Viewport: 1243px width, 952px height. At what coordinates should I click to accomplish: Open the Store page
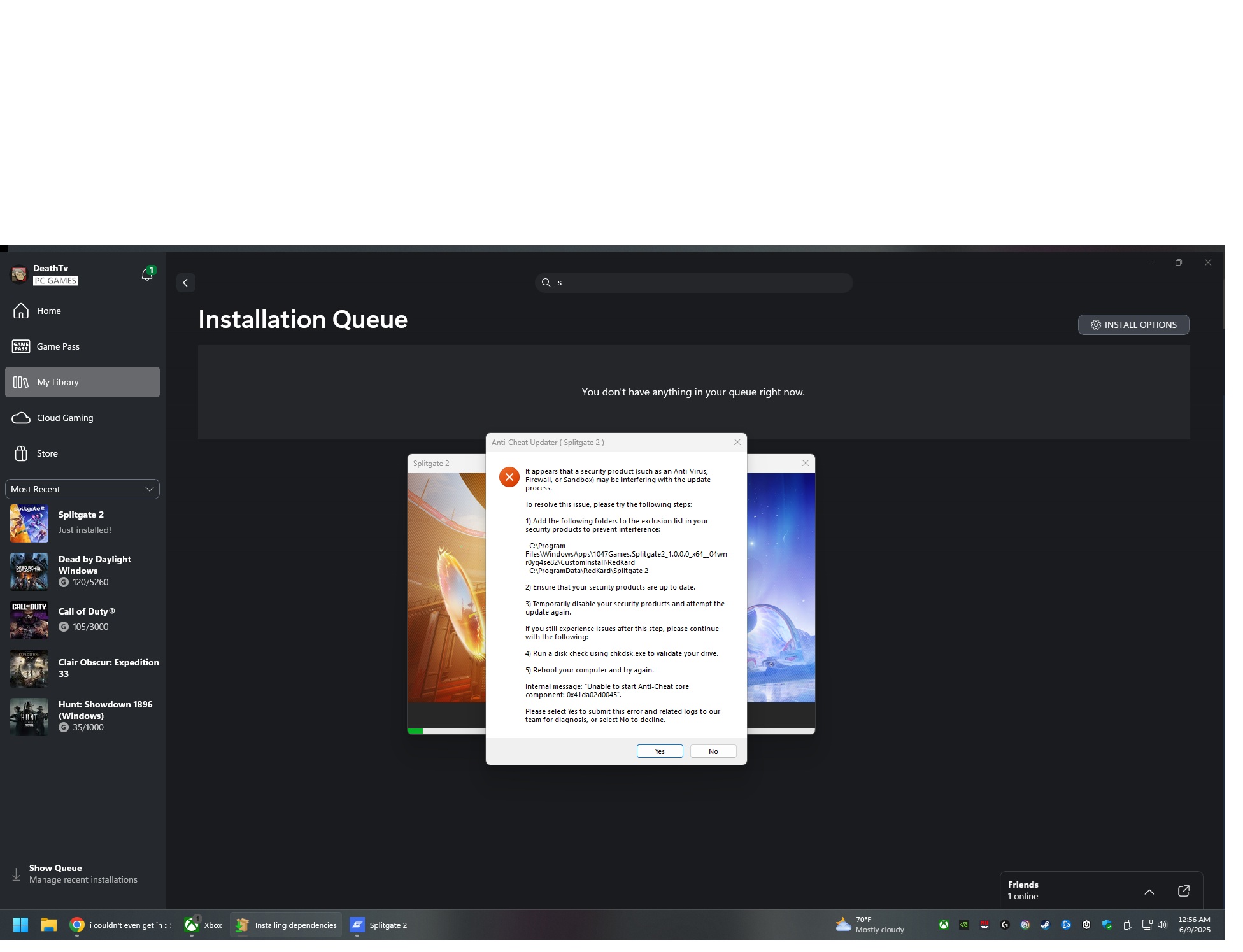point(47,453)
